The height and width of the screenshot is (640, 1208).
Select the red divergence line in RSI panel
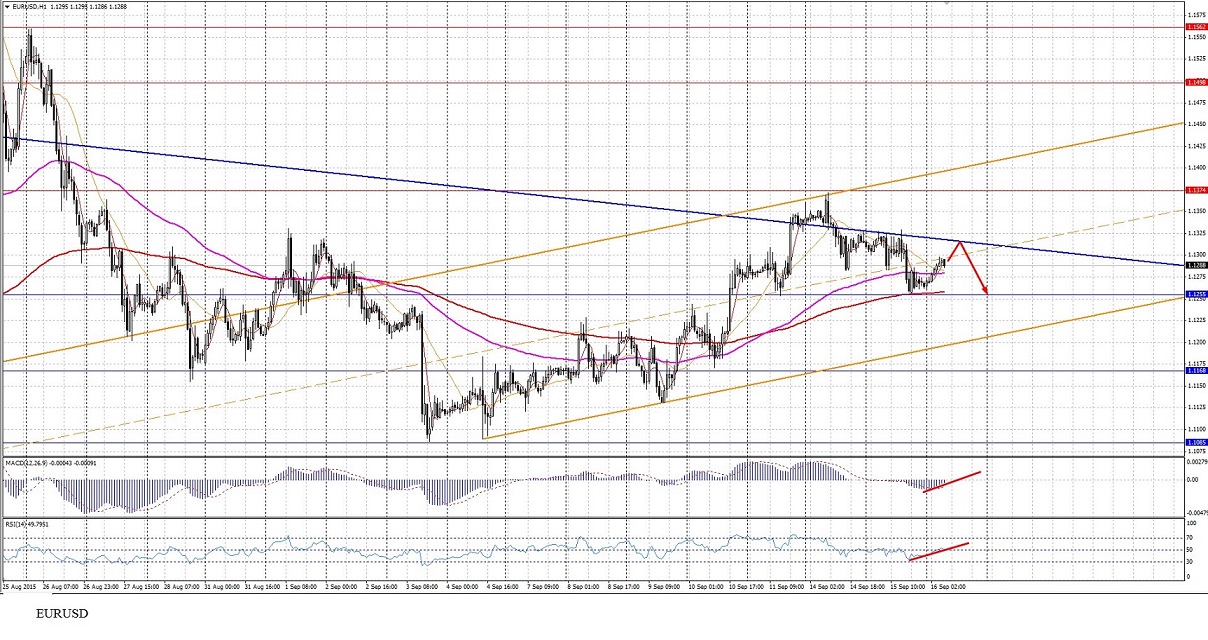pos(938,552)
